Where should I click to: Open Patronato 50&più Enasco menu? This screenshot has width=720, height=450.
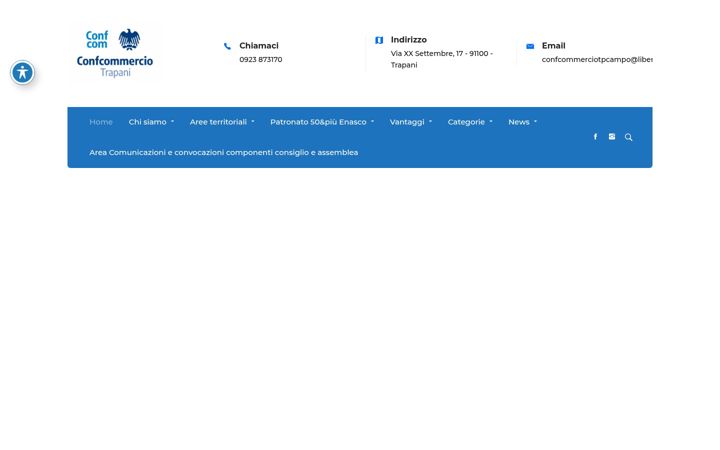pyautogui.click(x=318, y=122)
